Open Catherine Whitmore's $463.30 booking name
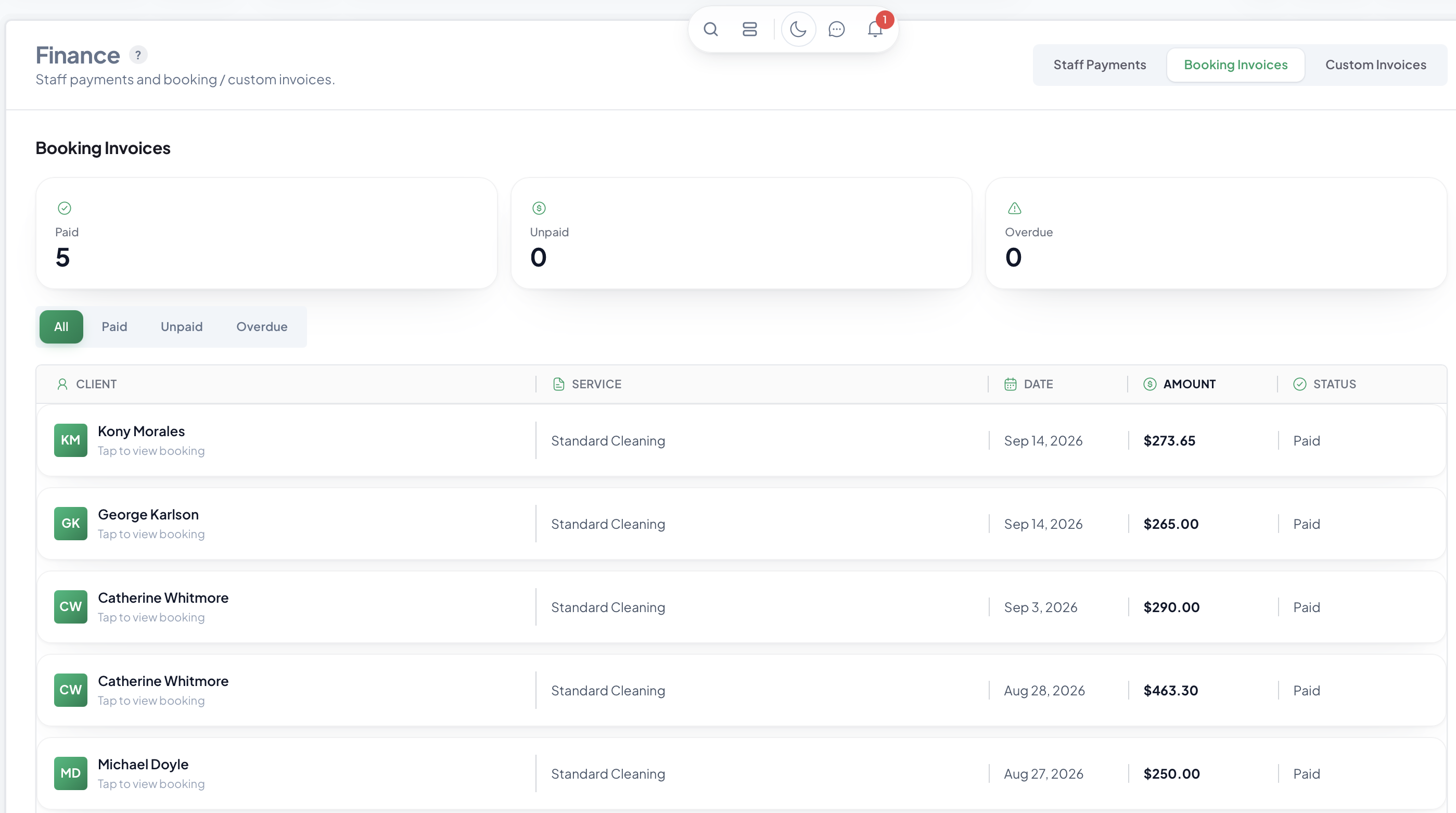This screenshot has height=813, width=1456. (x=163, y=681)
